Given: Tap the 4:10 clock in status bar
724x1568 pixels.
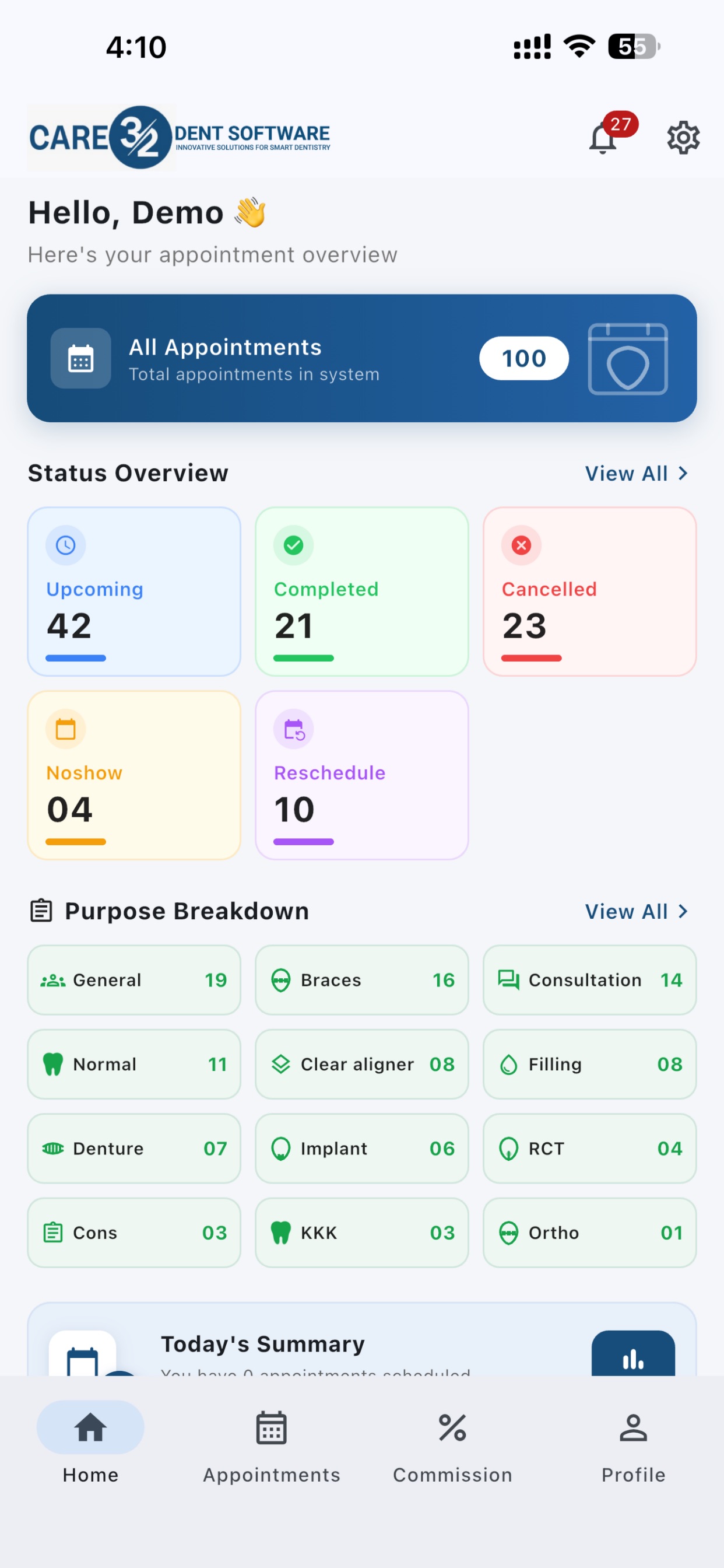Looking at the screenshot, I should 136,47.
